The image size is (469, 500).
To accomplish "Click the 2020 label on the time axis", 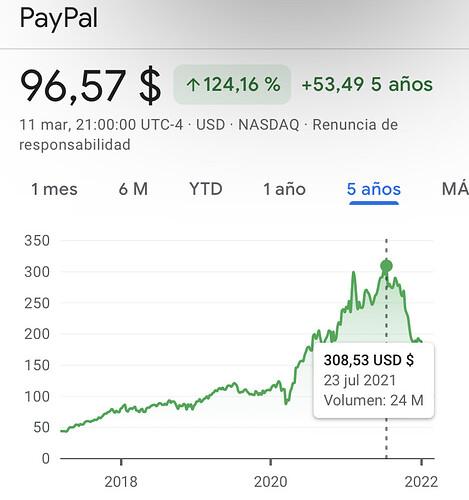I will (x=270, y=482).
